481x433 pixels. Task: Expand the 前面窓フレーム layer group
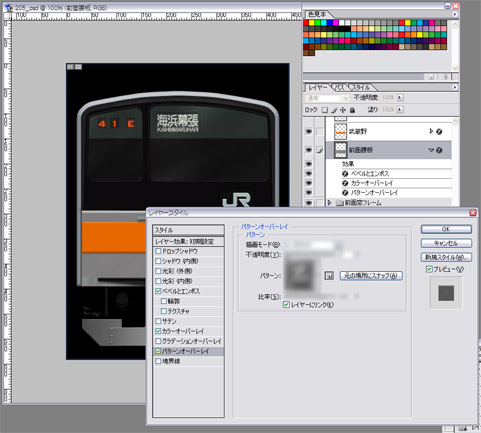[330, 202]
